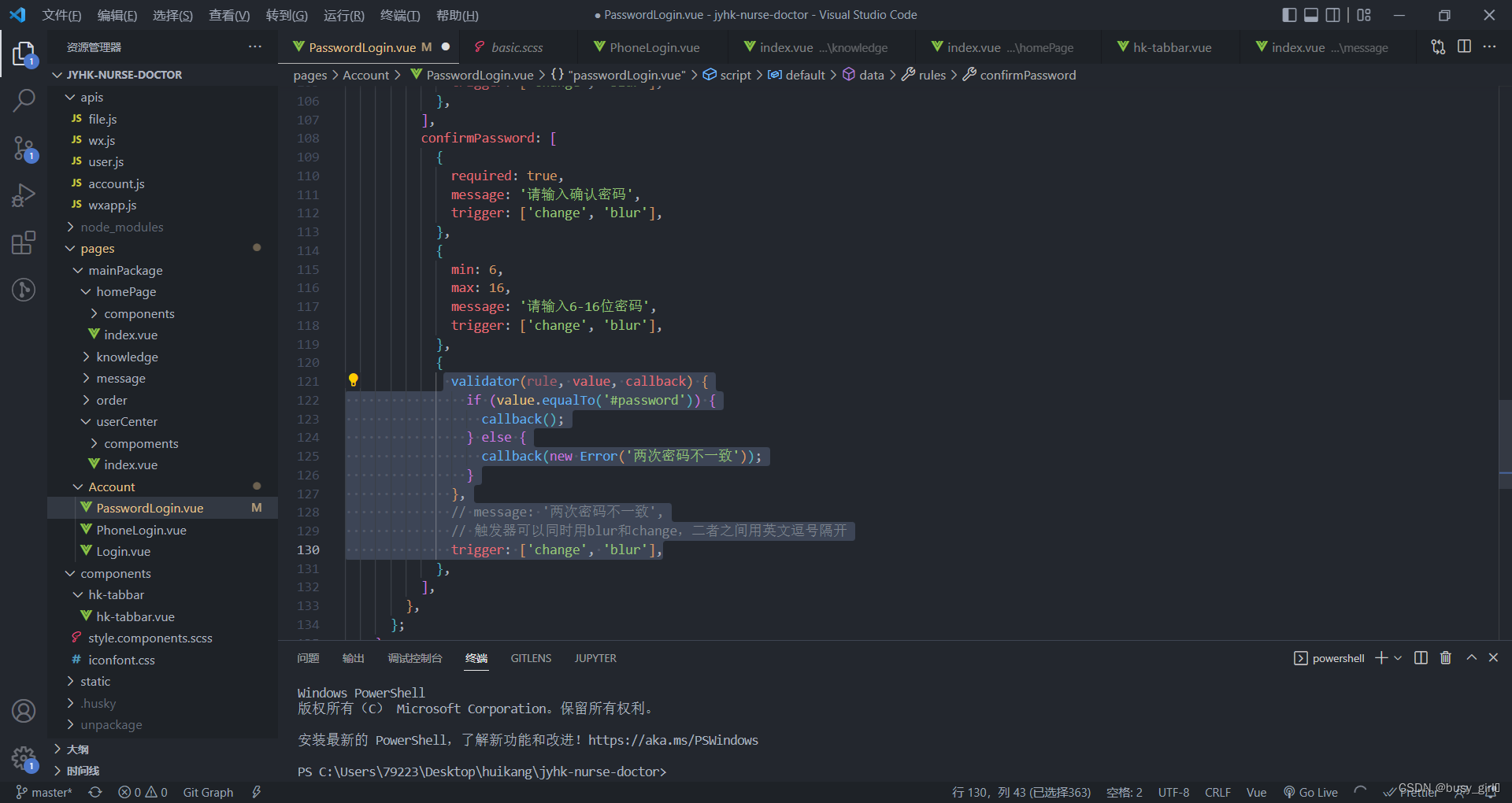Toggle the secondary side bar
Image resolution: width=1512 pixels, height=803 pixels.
[x=1332, y=14]
